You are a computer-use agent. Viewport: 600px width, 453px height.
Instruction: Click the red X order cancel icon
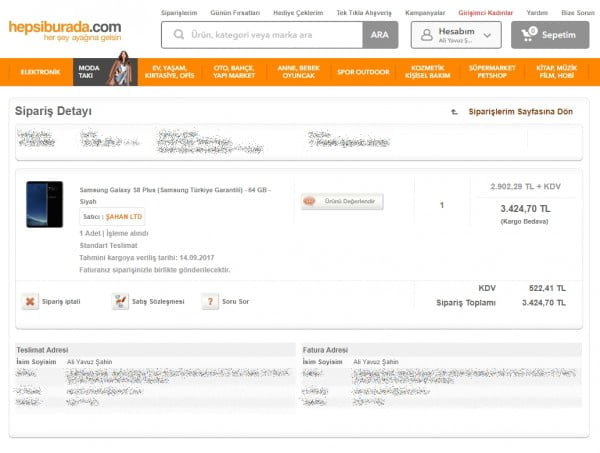coord(30,301)
